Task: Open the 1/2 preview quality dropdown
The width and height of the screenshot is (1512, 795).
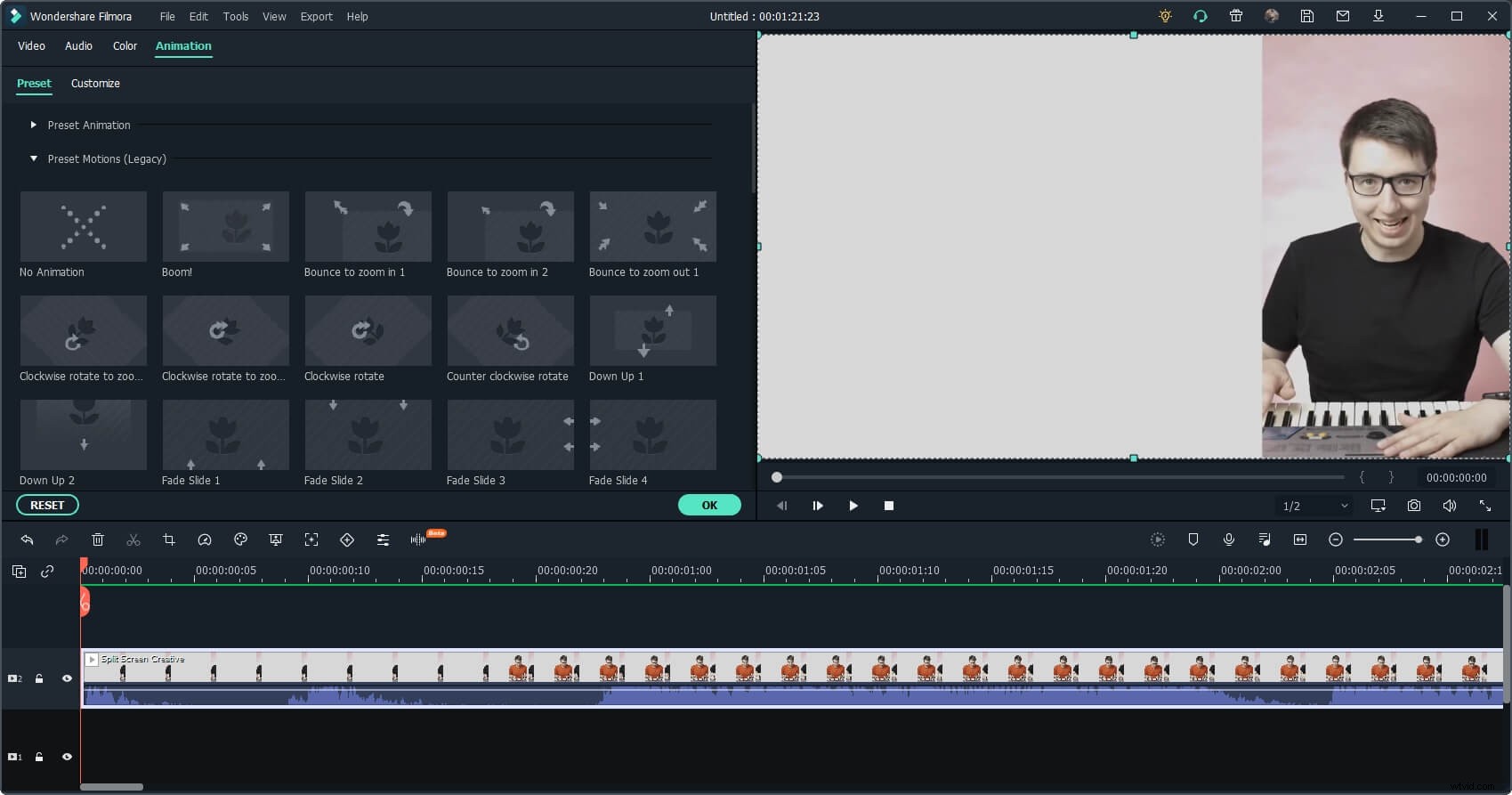Action: (x=1315, y=506)
